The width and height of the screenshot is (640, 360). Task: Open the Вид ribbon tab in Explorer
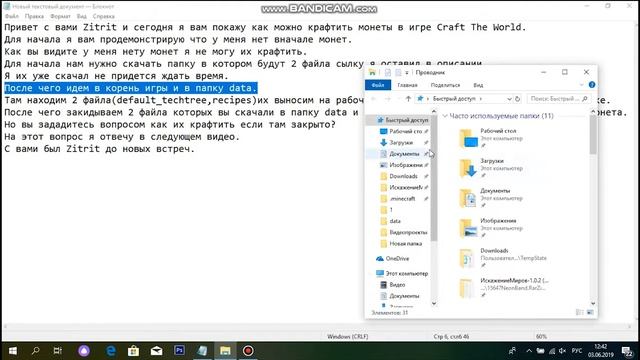pyautogui.click(x=478, y=85)
